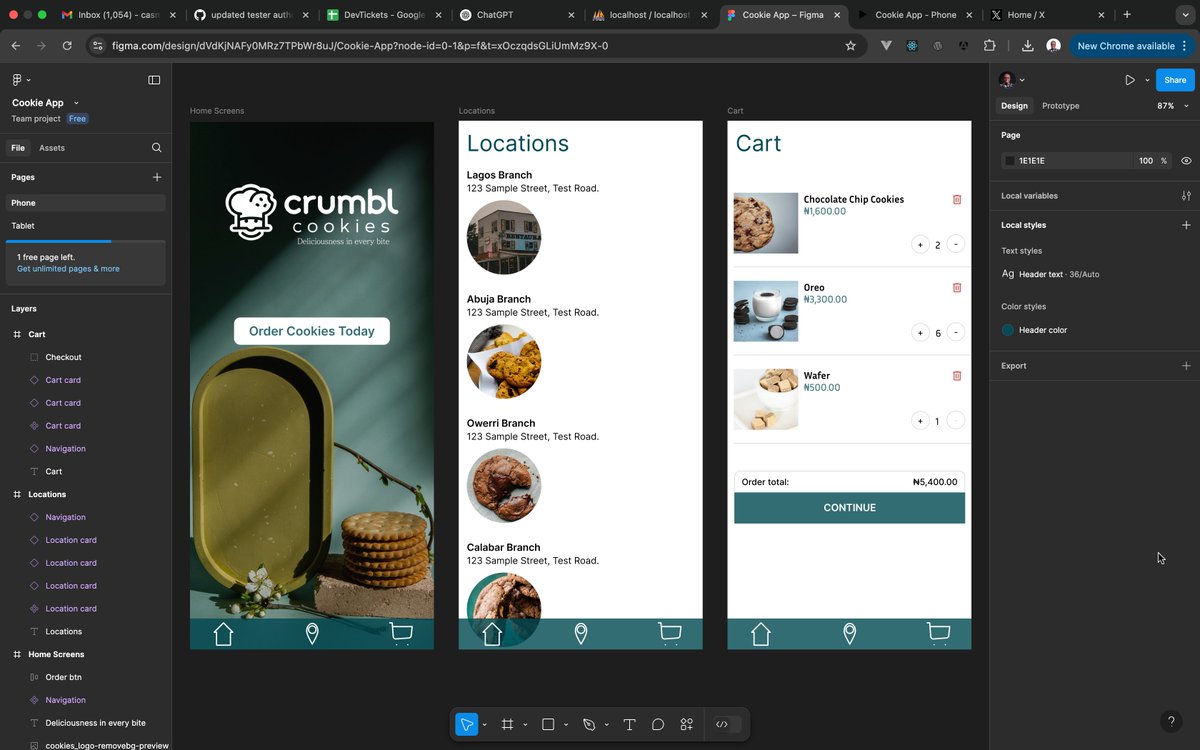Select the Header color style swatch
The width and height of the screenshot is (1200, 750).
[1008, 330]
